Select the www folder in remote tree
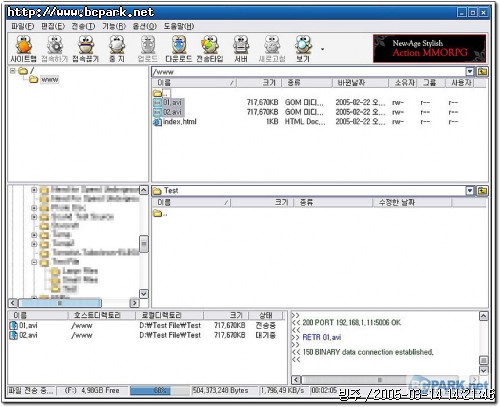Image resolution: width=500 pixels, height=407 pixels. (x=49, y=80)
